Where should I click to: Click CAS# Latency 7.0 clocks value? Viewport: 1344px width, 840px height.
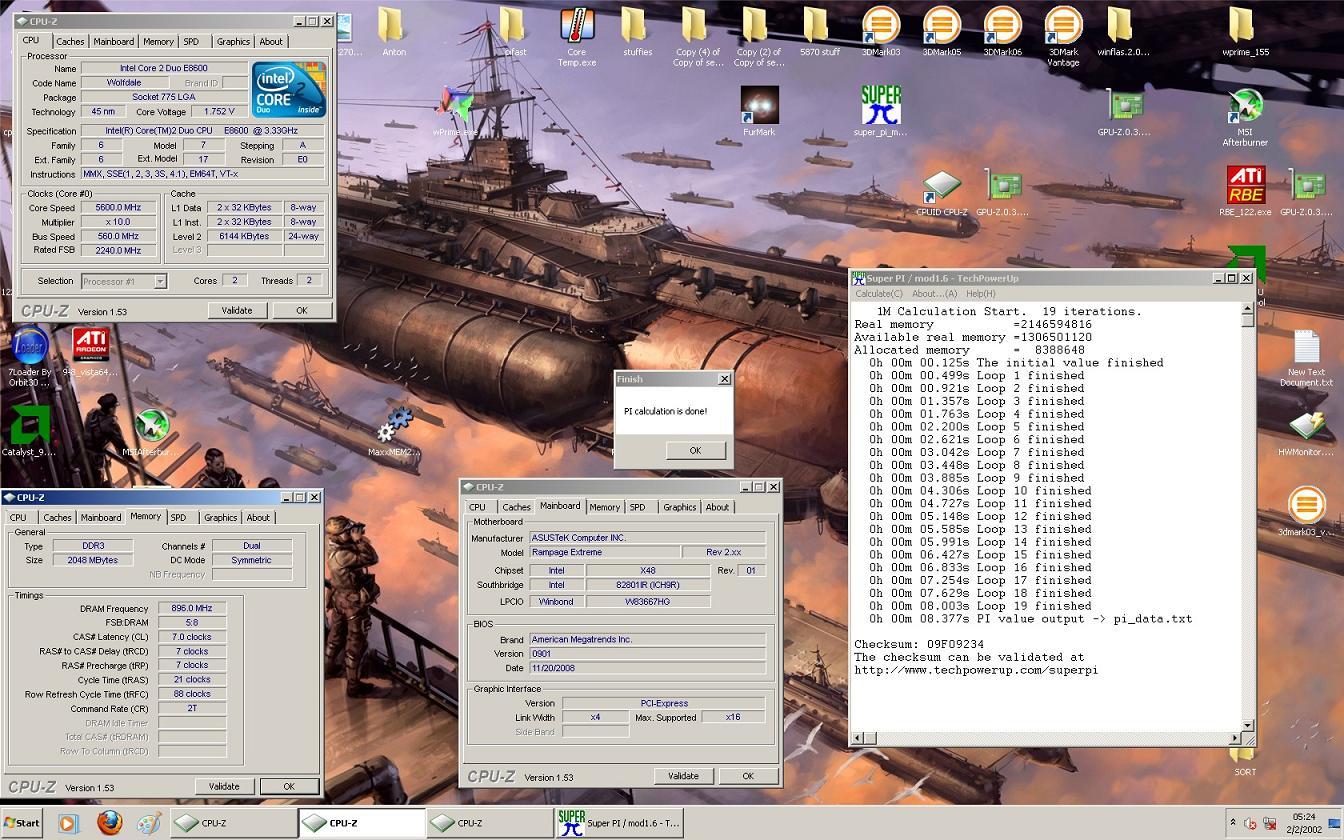click(191, 636)
